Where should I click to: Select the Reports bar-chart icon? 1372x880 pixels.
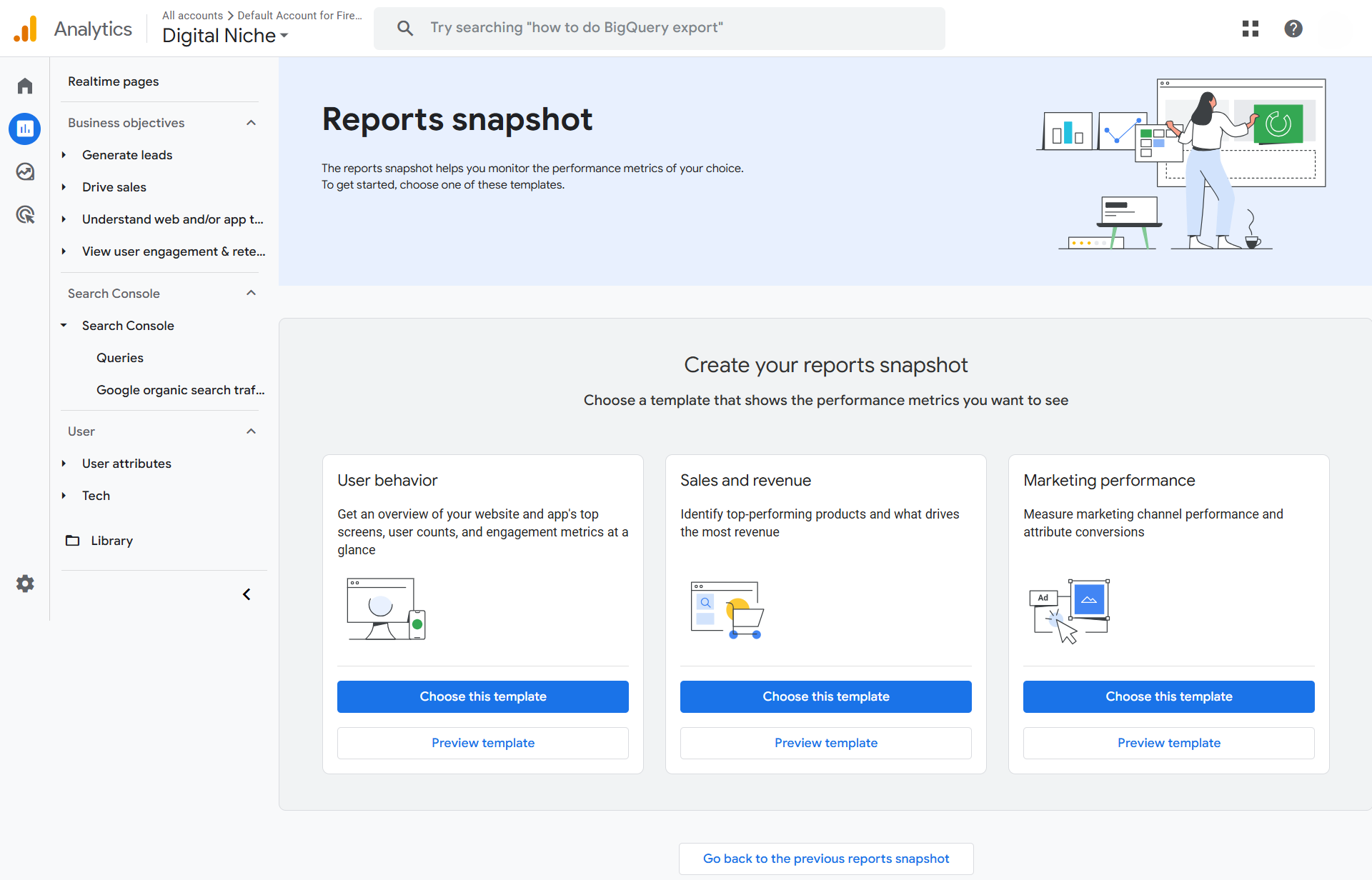(25, 129)
